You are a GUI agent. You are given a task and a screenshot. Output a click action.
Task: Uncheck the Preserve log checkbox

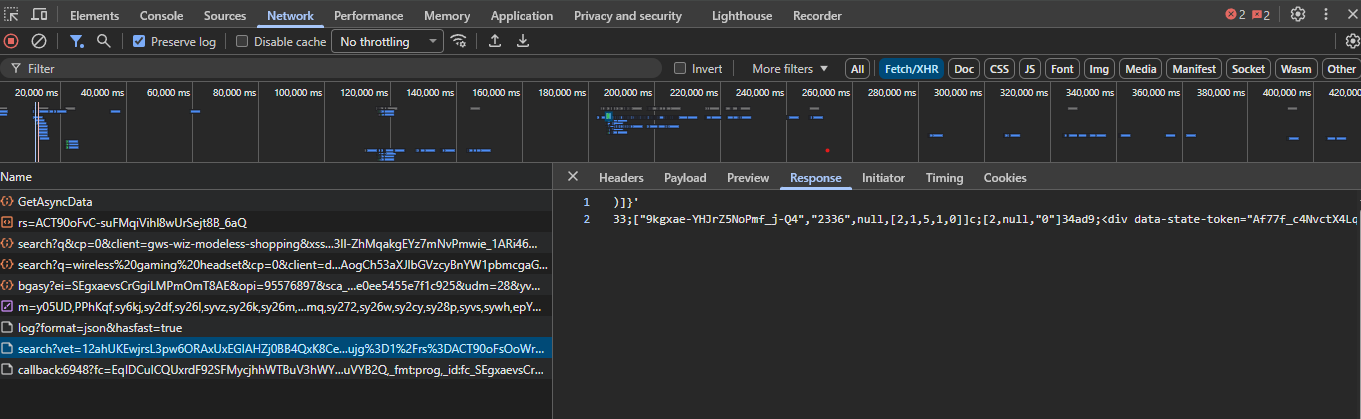click(139, 42)
